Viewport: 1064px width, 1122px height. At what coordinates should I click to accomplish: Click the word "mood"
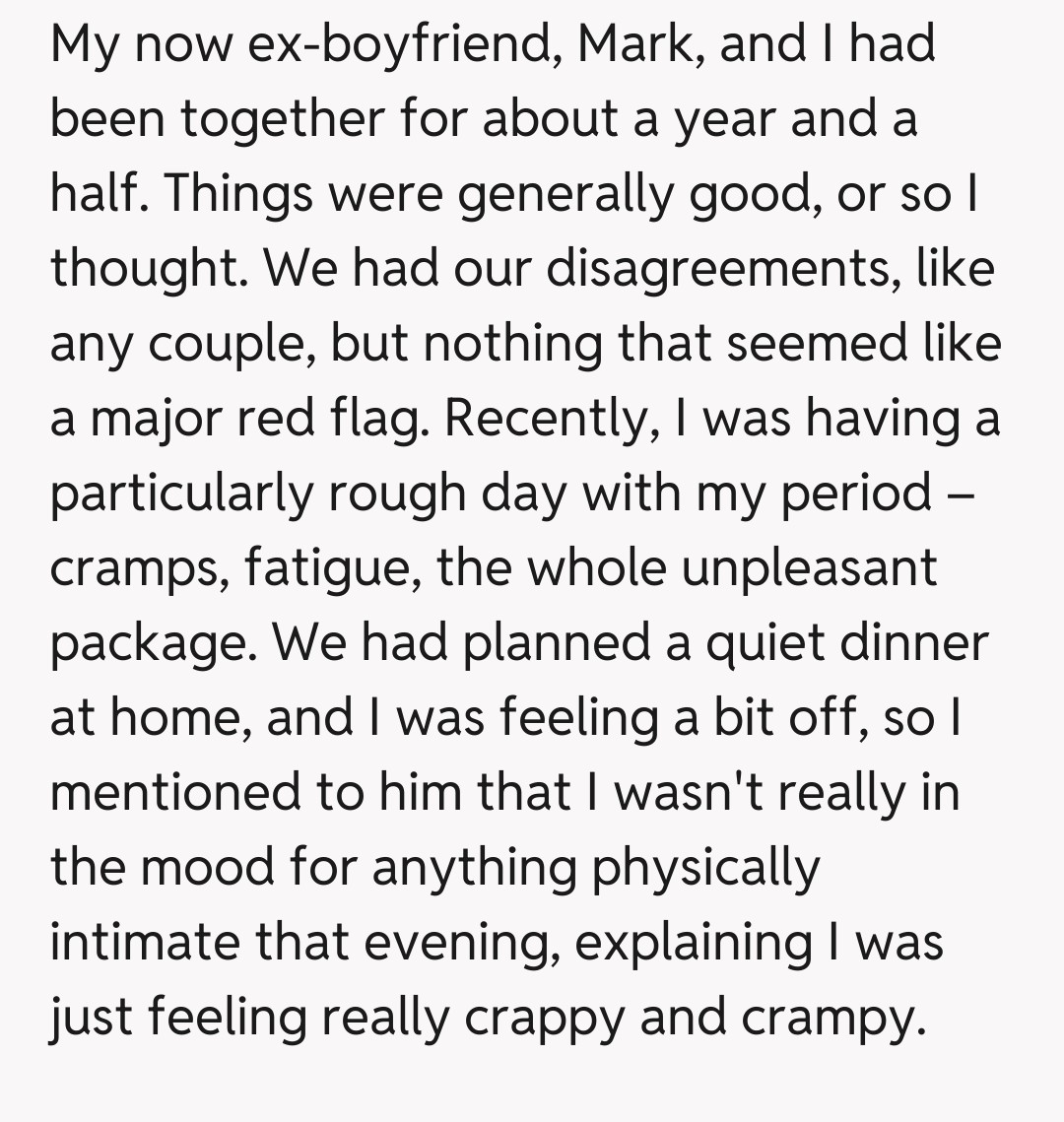[x=204, y=868]
